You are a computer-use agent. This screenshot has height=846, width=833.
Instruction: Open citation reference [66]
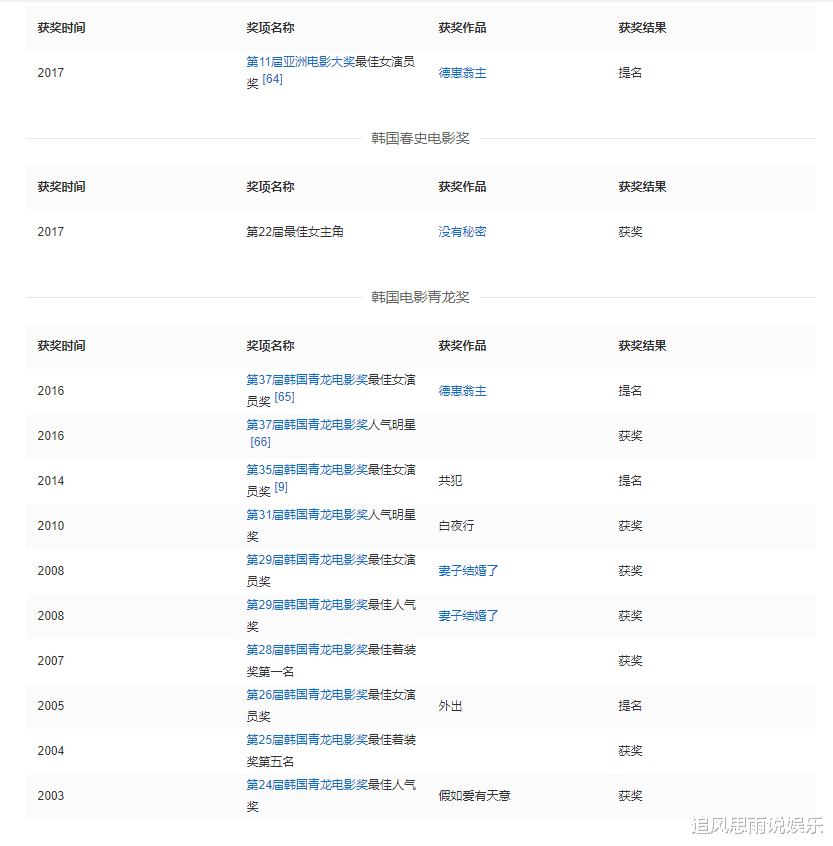(x=260, y=442)
